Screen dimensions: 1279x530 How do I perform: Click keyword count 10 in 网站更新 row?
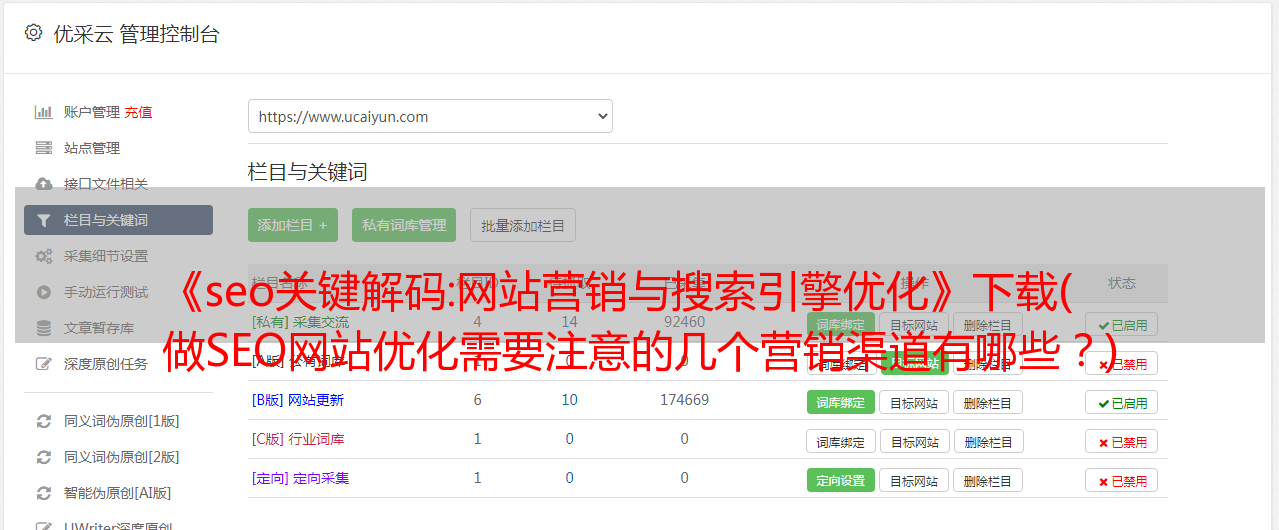coord(569,400)
